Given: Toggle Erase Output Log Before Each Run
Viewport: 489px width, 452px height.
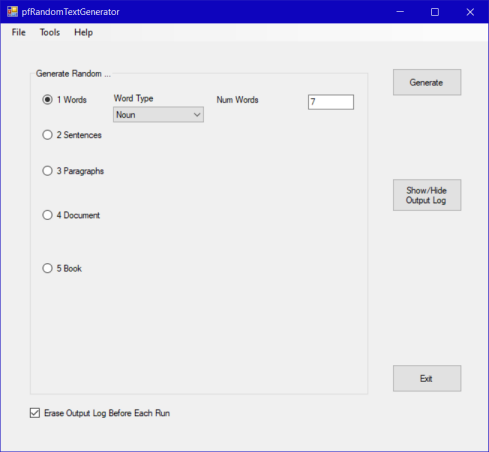Looking at the screenshot, I should click(35, 413).
